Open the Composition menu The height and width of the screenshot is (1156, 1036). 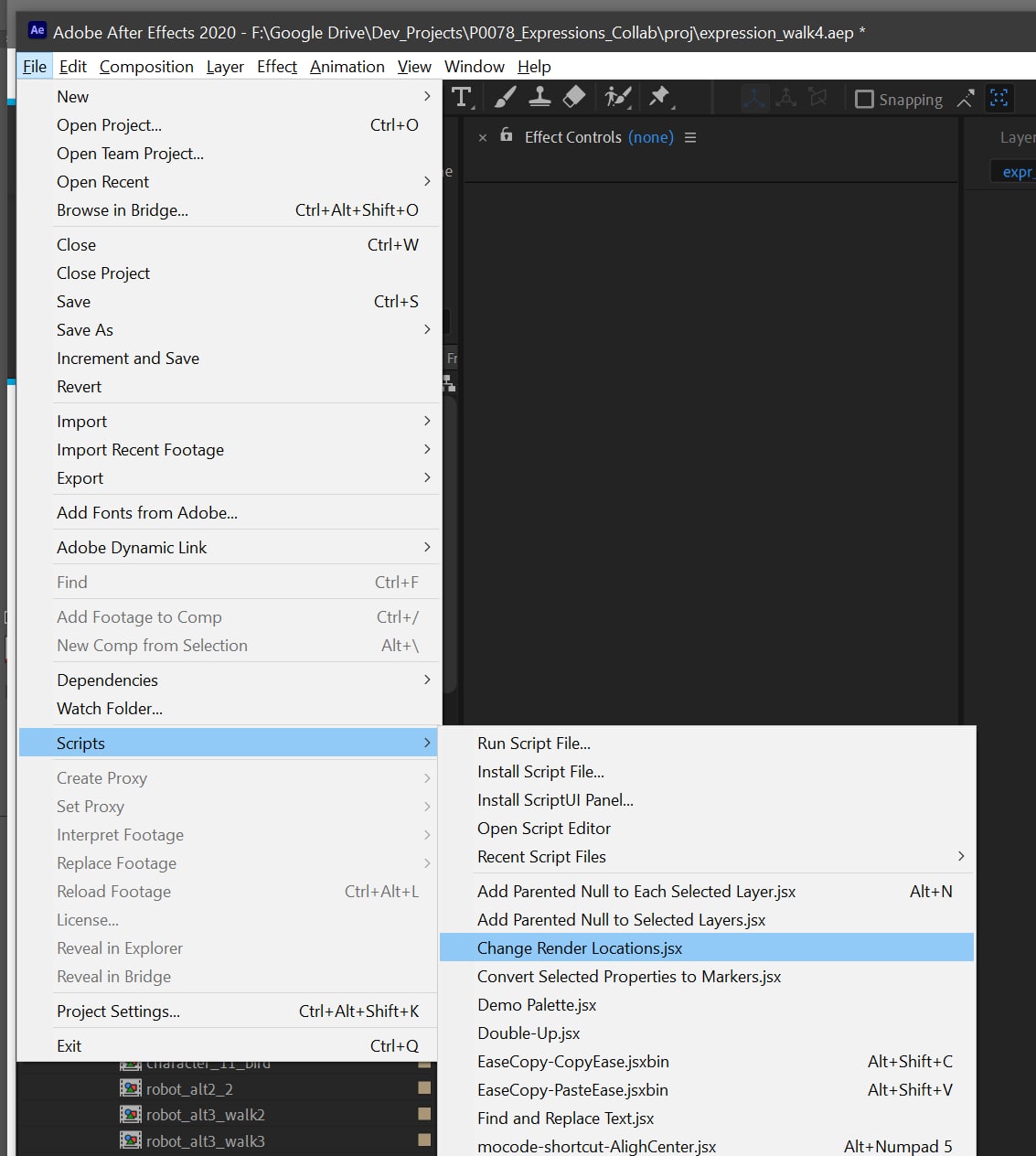pos(146,67)
